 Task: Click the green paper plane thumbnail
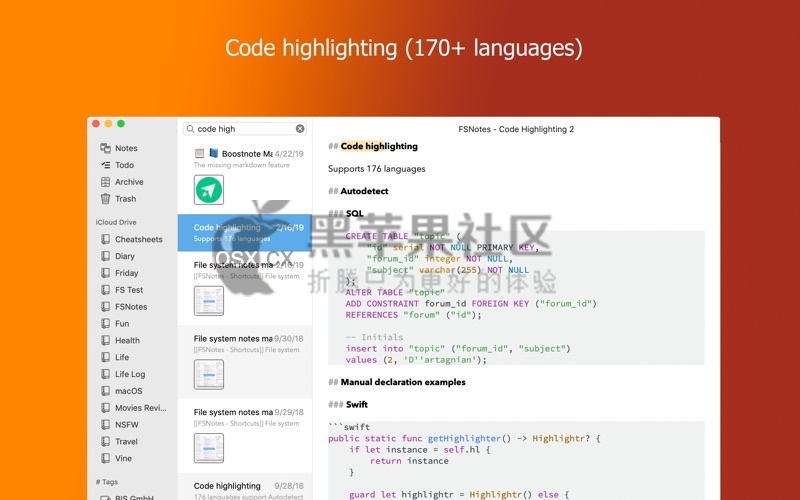209,190
